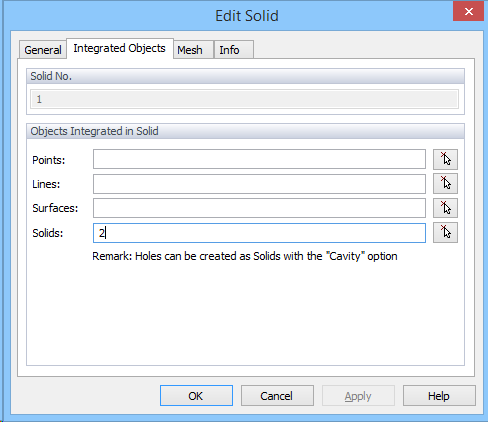Switch to the General tab

pos(43,50)
